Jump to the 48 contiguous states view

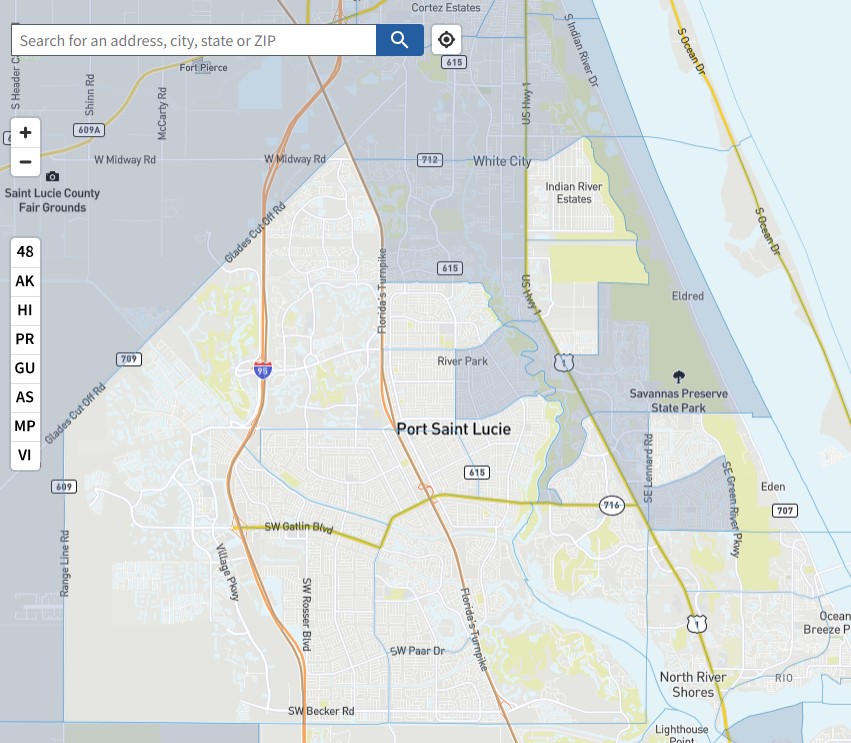25,252
